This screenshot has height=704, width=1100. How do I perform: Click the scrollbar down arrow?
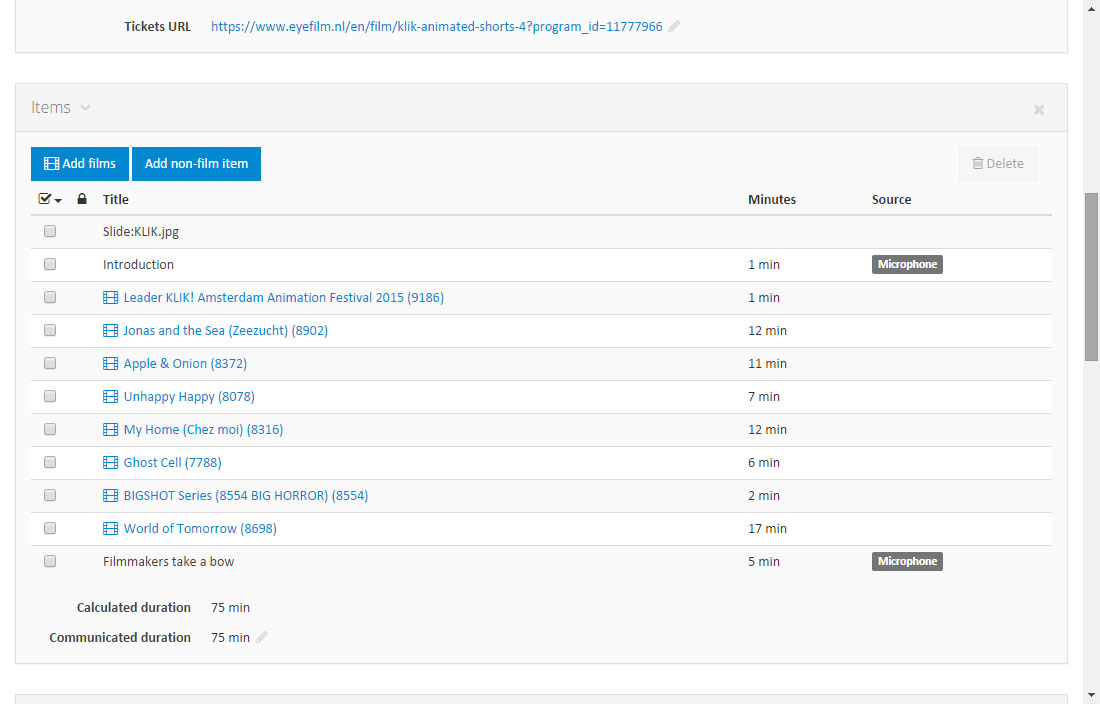click(x=1091, y=695)
